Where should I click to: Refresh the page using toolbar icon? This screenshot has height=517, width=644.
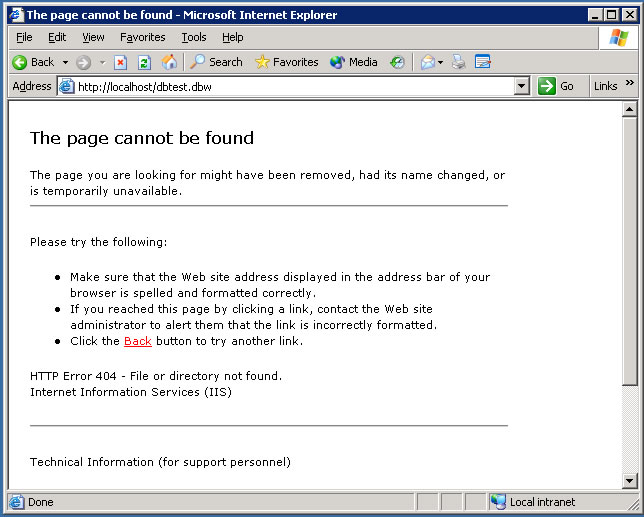144,62
